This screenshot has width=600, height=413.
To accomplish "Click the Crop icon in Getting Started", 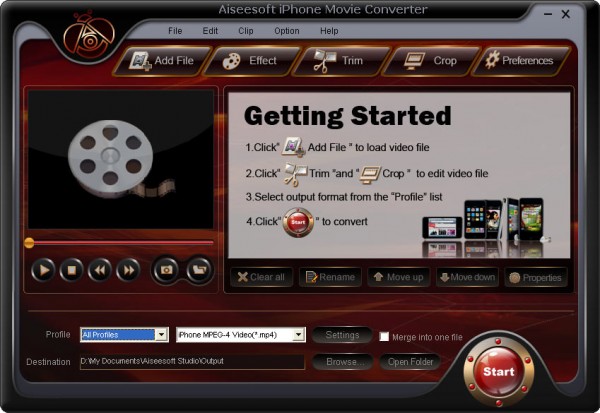I will 370,175.
